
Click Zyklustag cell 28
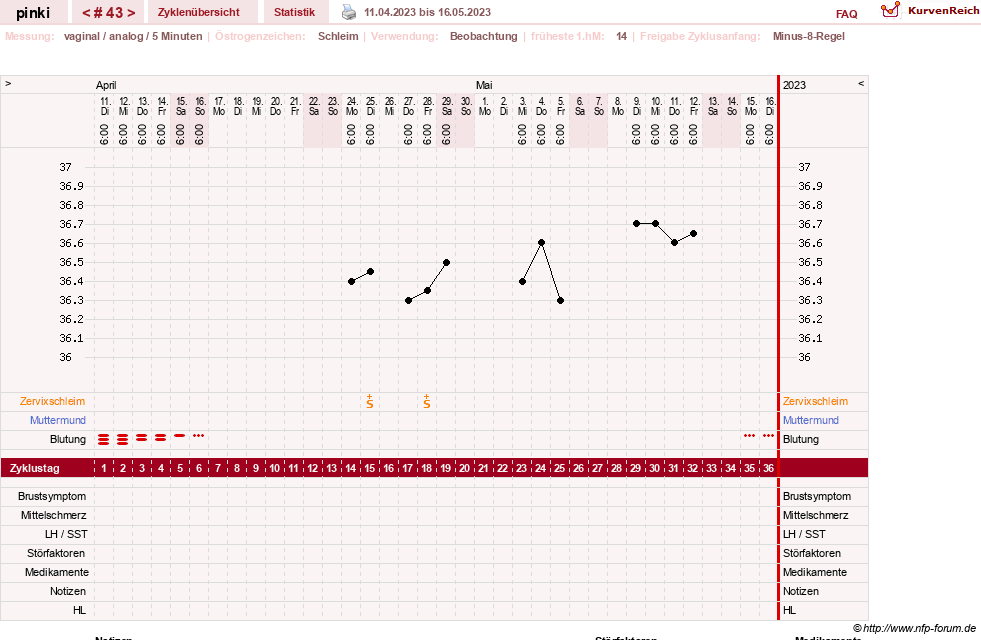click(617, 468)
